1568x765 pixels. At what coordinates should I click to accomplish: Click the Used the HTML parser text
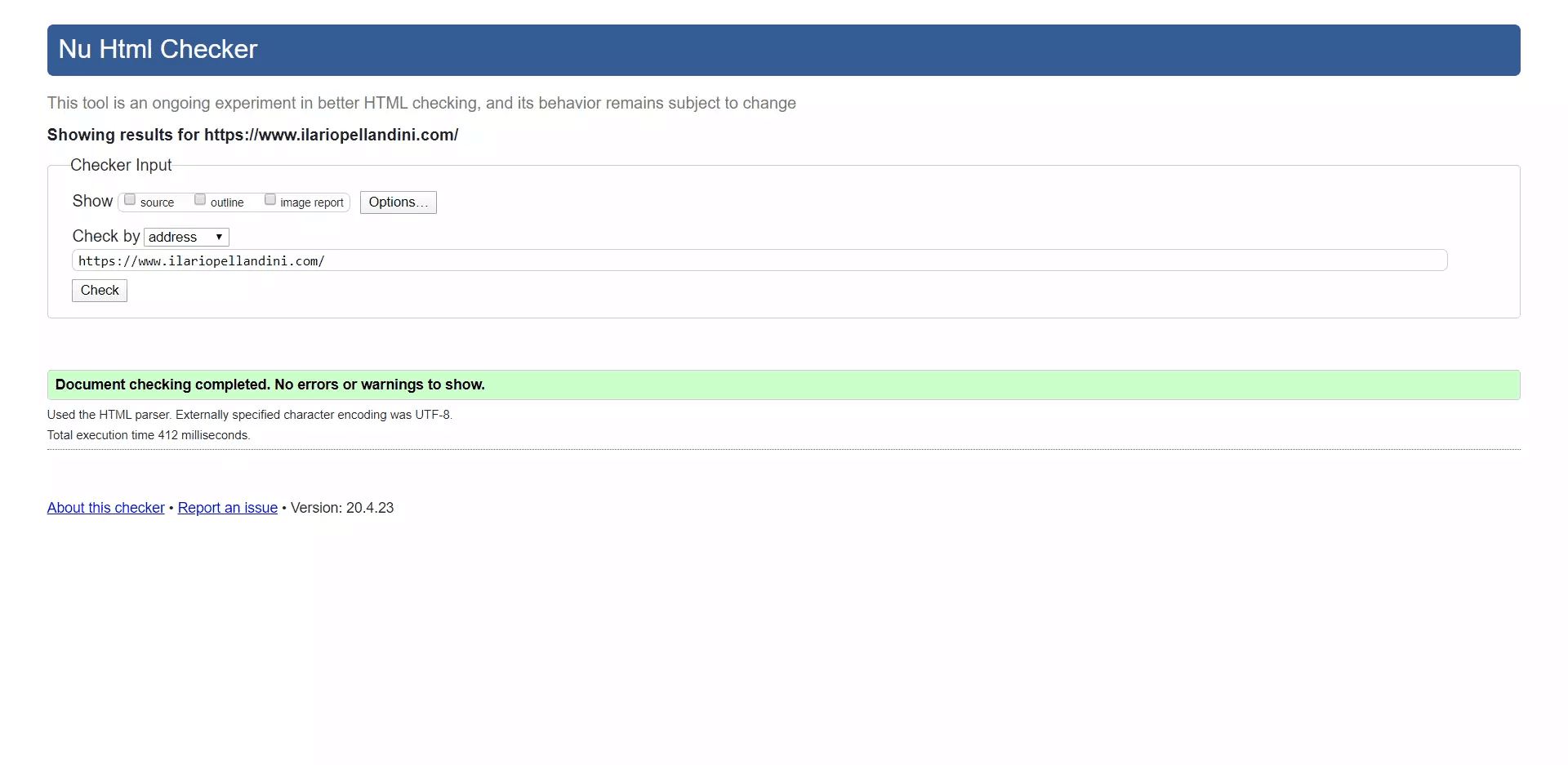pos(249,415)
